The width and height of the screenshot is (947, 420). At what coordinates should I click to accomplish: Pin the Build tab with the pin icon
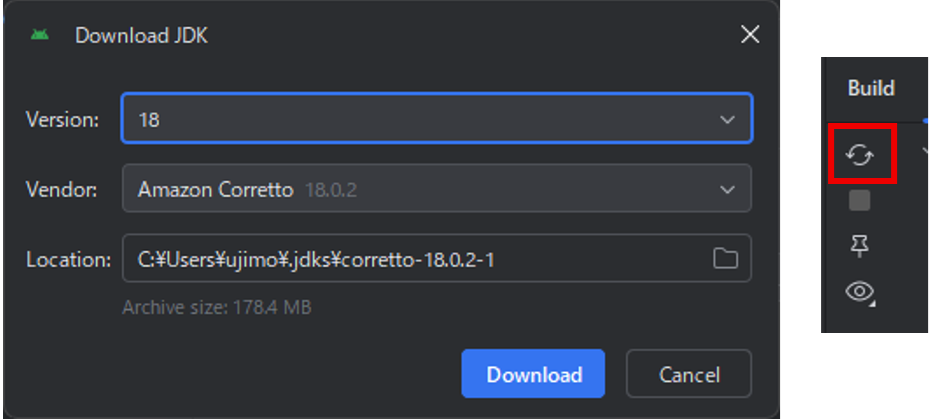859,246
